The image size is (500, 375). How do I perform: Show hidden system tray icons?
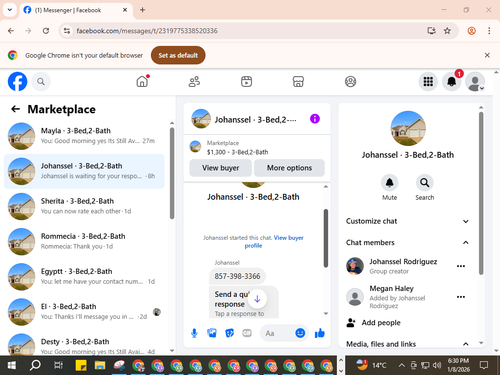[402, 365]
